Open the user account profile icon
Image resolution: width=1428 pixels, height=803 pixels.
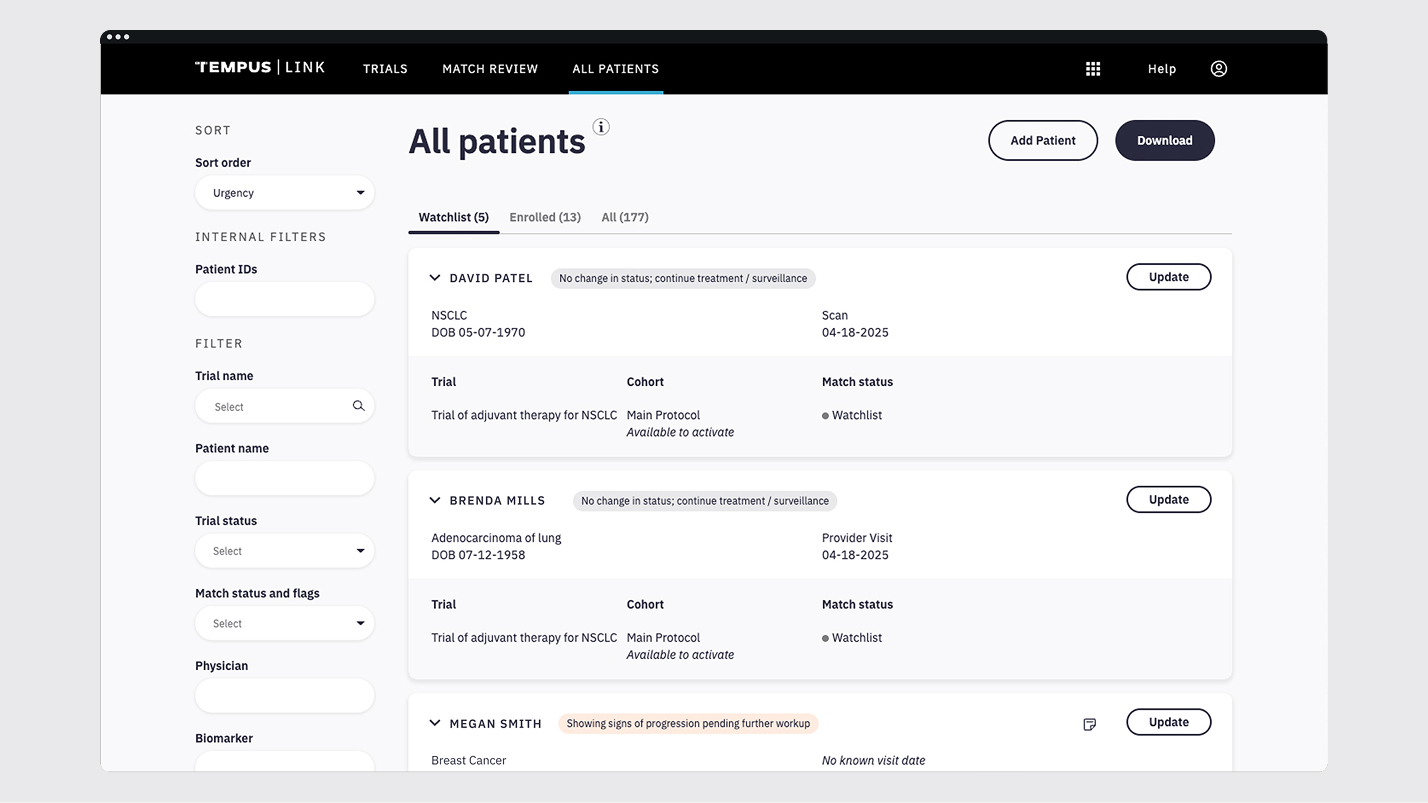1218,69
